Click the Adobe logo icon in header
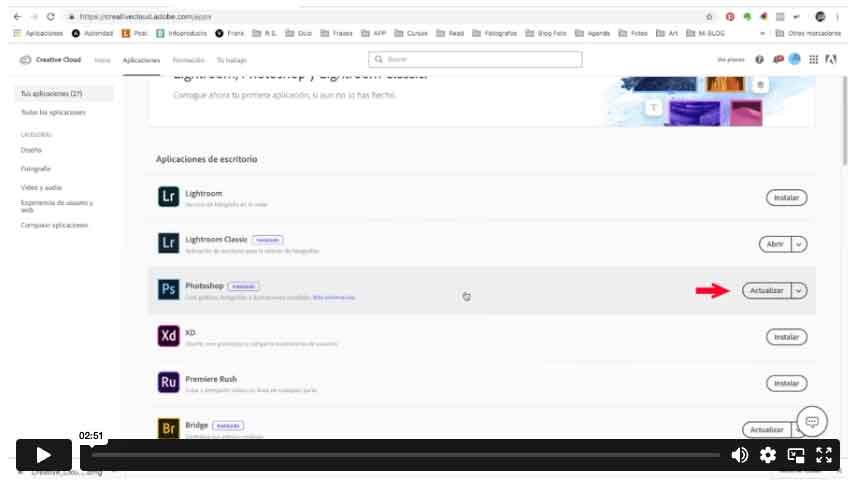Screen dimensions: 855x485 click(x=831, y=59)
